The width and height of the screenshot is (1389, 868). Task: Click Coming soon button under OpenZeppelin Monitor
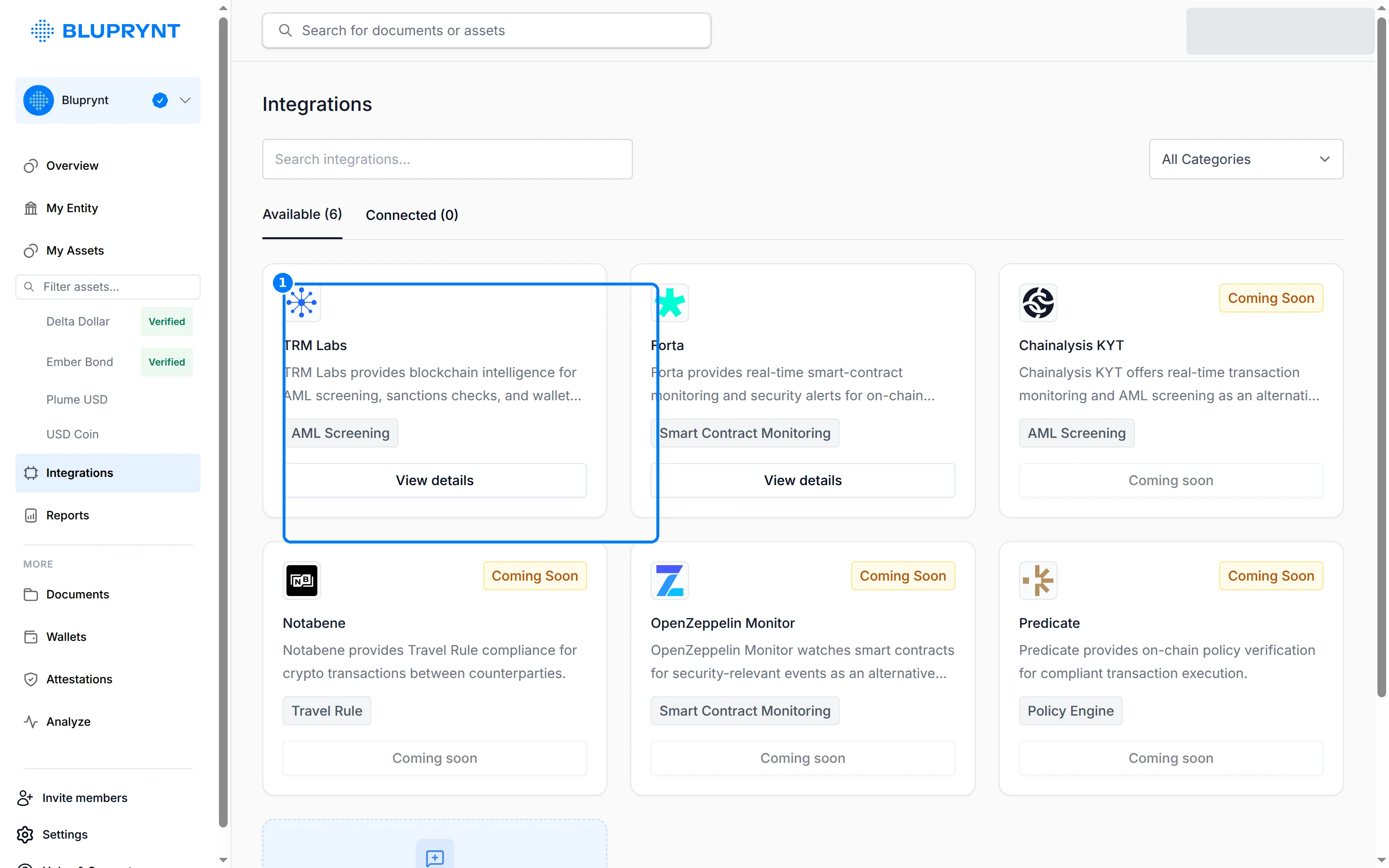click(803, 759)
